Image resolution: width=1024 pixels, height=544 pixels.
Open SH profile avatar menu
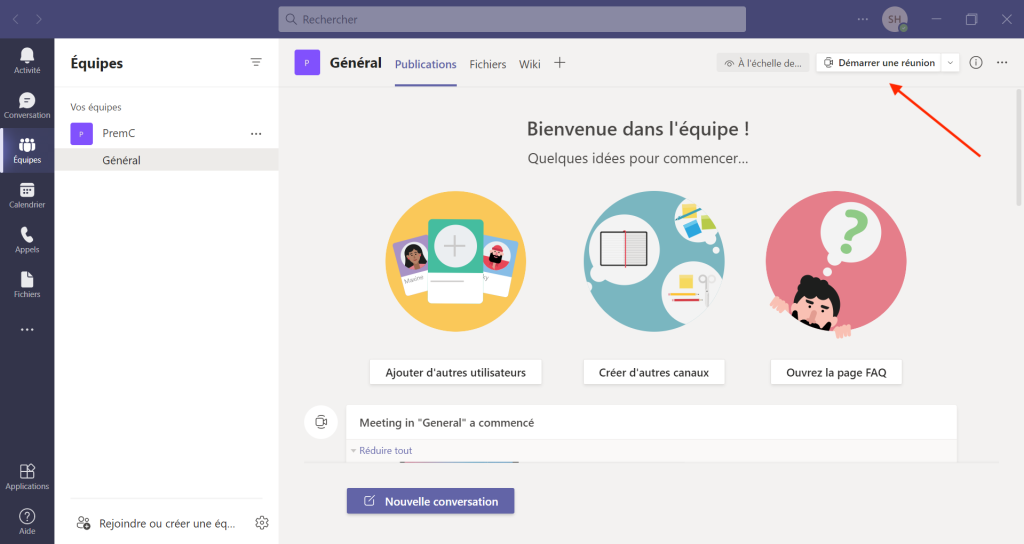(x=895, y=19)
